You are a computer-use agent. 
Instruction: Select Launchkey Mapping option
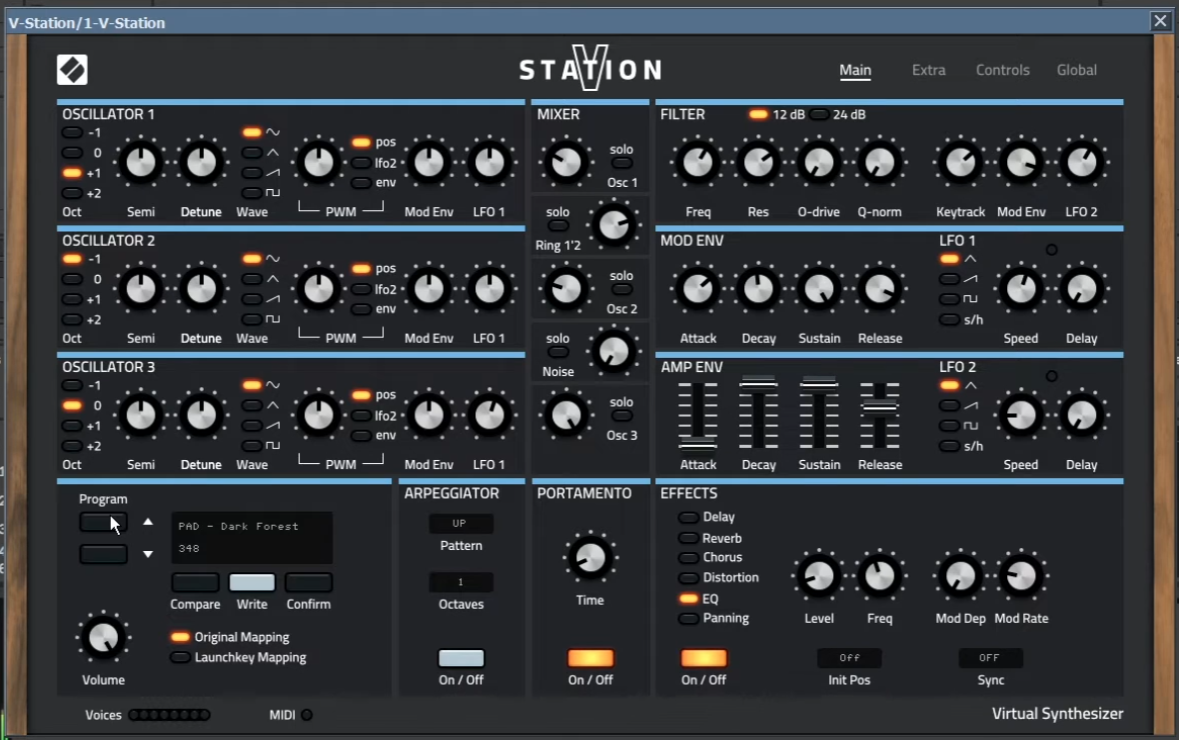pyautogui.click(x=180, y=657)
